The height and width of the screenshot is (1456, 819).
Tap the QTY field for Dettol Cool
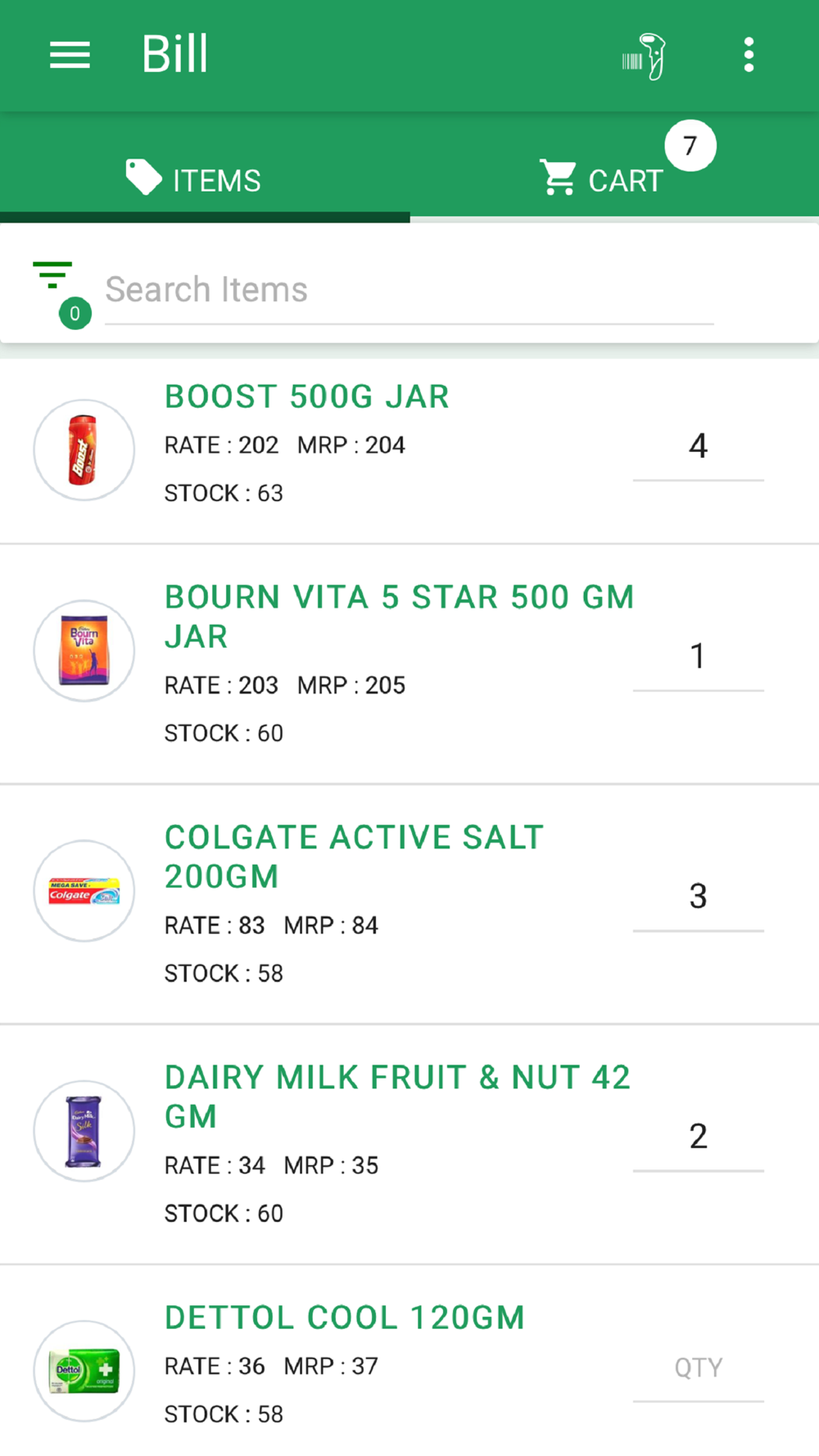click(x=698, y=1368)
